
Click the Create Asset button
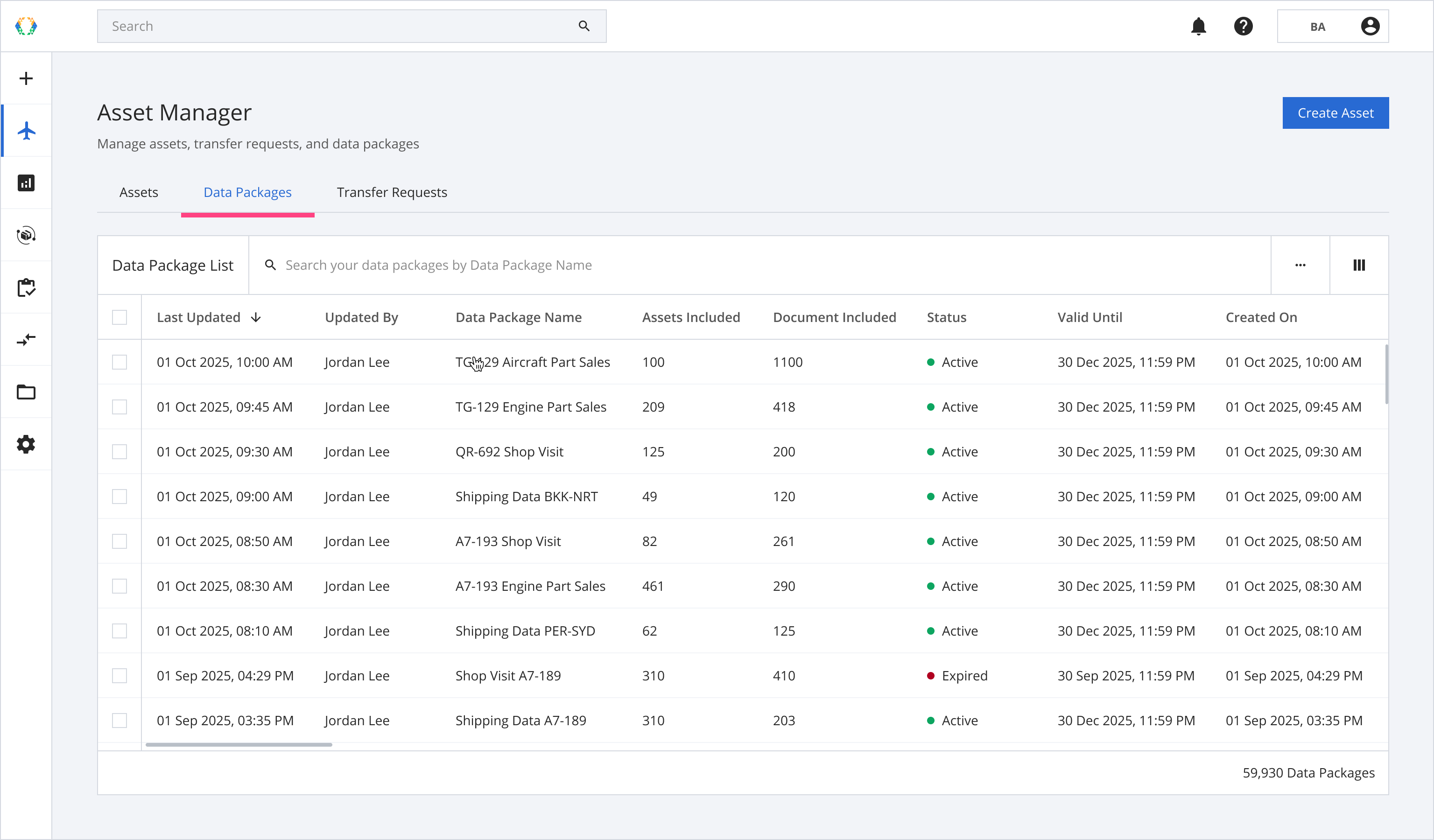coord(1335,113)
